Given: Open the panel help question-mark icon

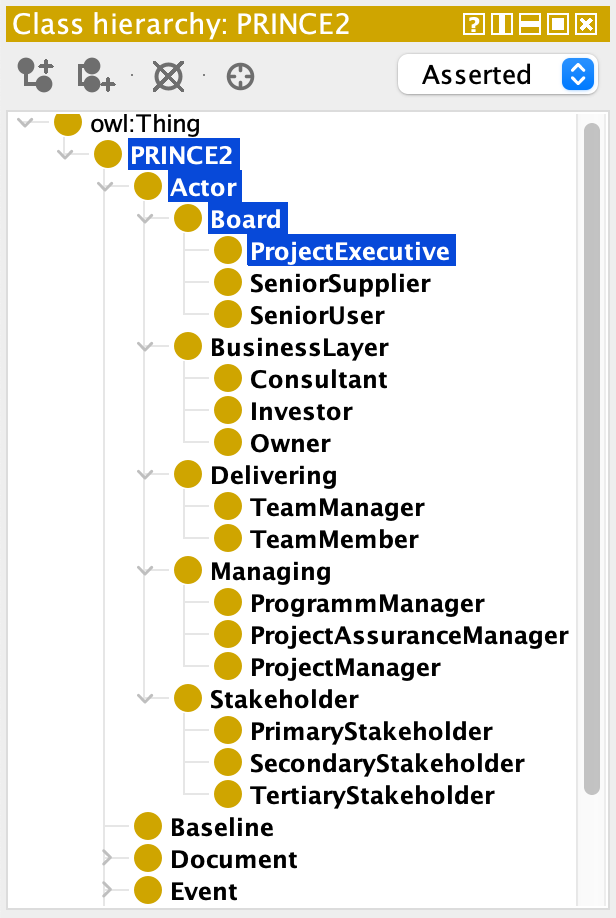Looking at the screenshot, I should [x=471, y=24].
